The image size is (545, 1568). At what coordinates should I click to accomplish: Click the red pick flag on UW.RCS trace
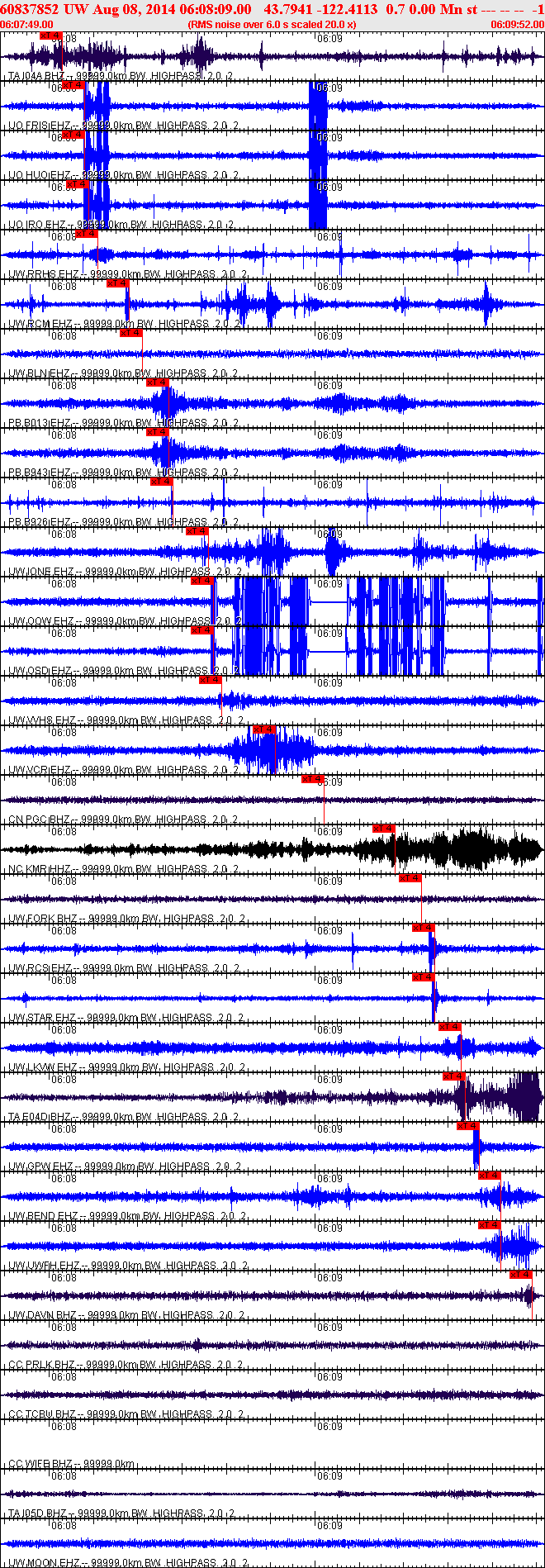pos(424,928)
